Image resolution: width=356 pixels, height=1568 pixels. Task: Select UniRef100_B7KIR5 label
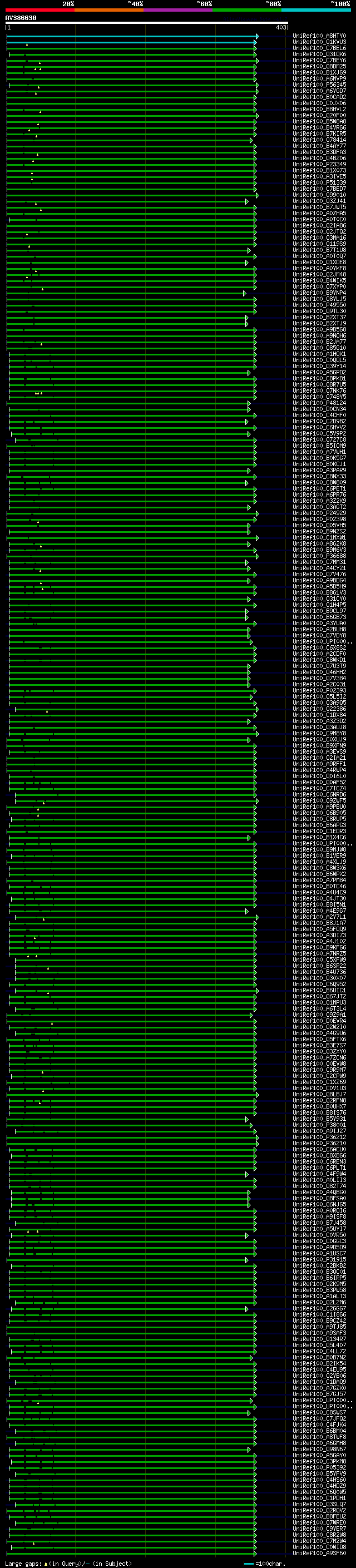(x=319, y=134)
